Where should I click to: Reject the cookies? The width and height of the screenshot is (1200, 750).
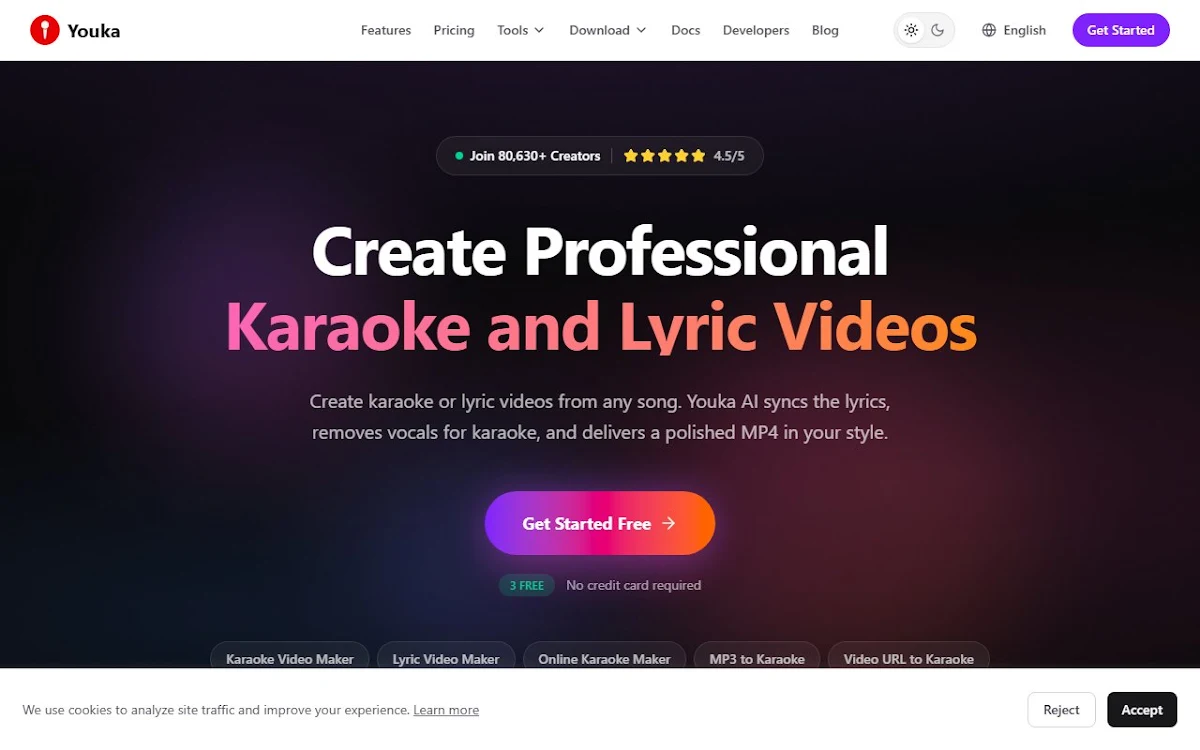[x=1061, y=710]
